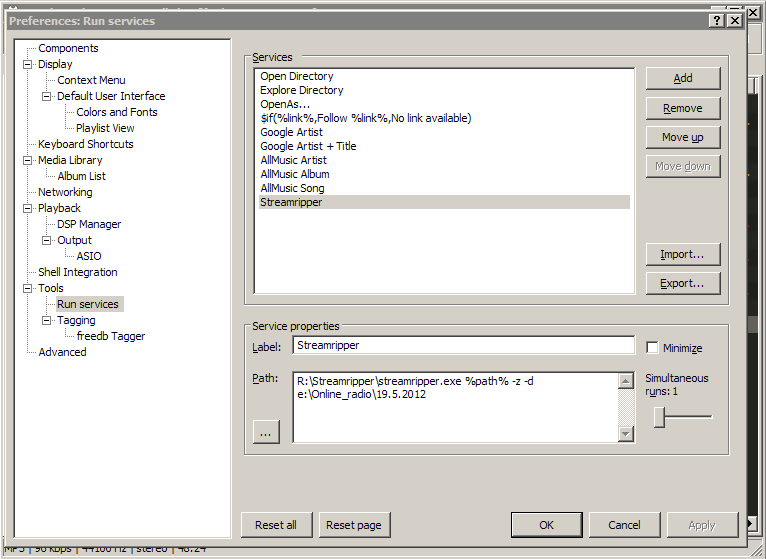766x559 pixels.
Task: Remove the selected Streamripper service
Action: pyautogui.click(x=683, y=108)
